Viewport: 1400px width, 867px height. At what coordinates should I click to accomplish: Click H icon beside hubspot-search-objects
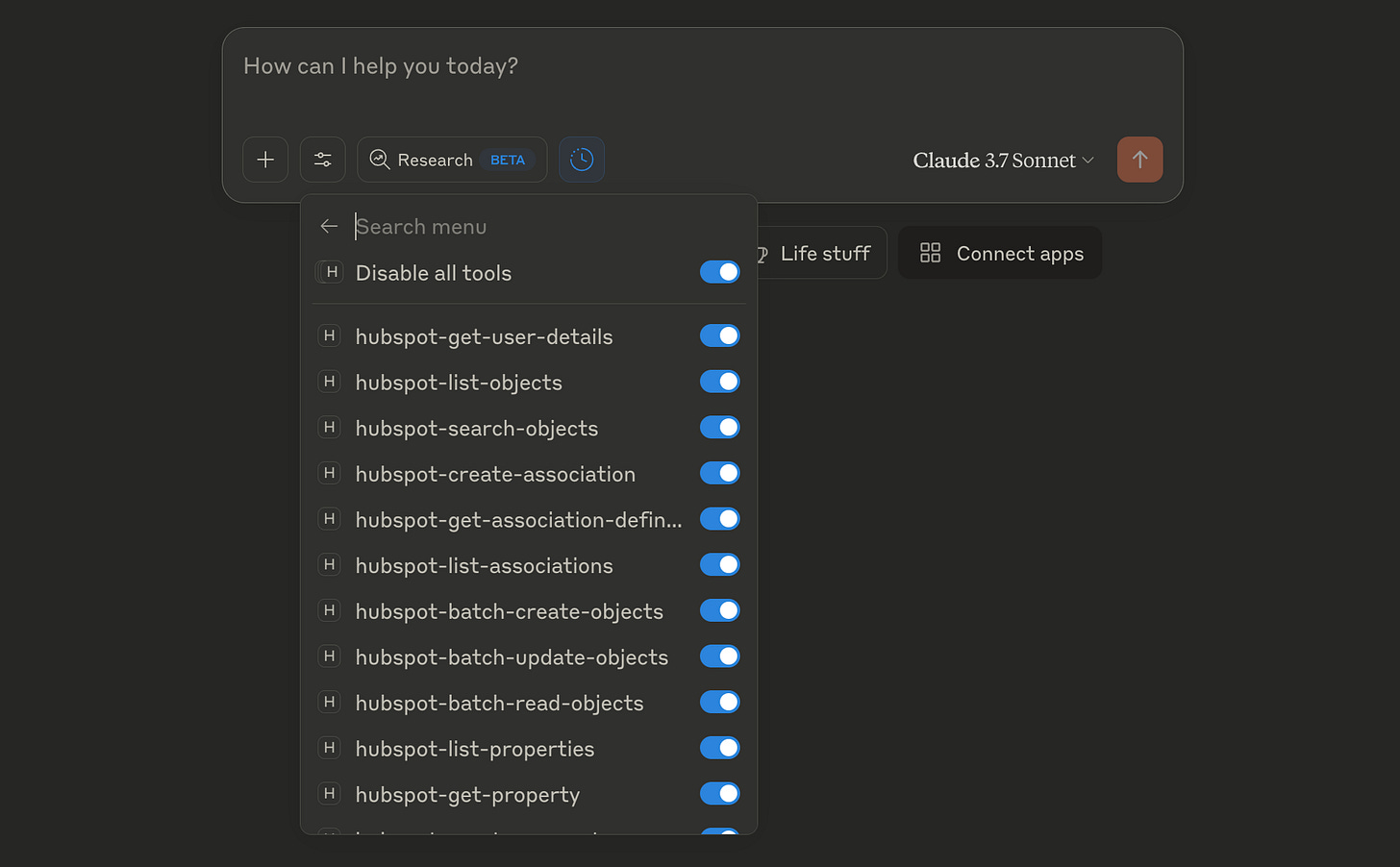click(329, 427)
